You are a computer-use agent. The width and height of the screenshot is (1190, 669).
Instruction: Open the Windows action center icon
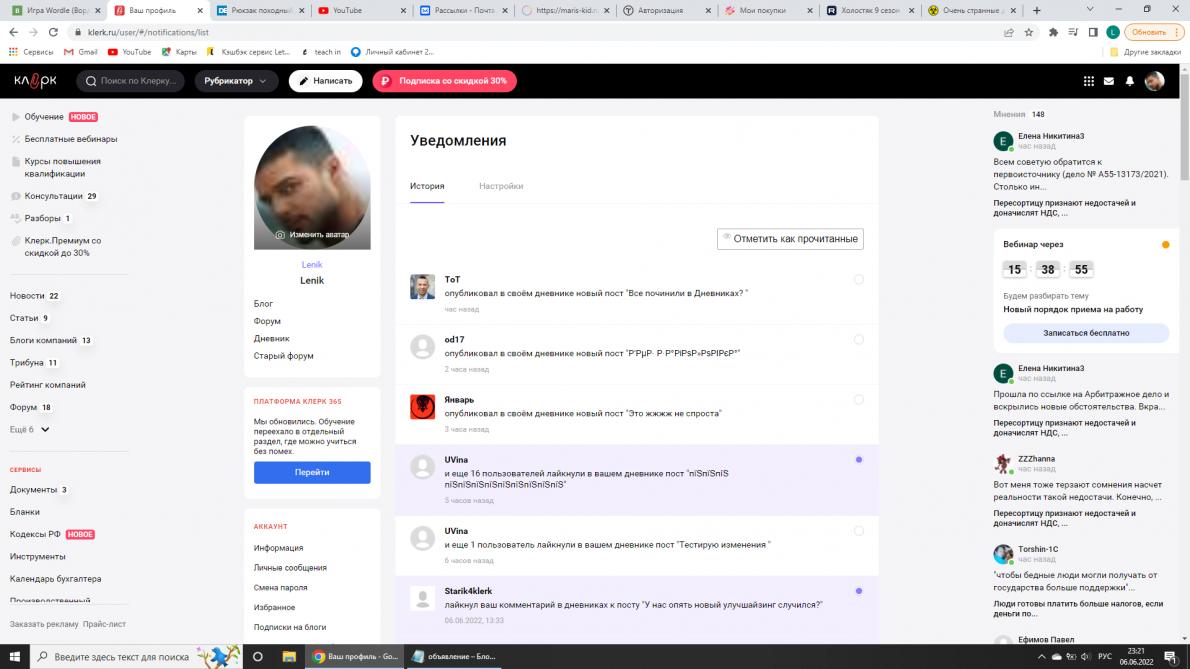tap(1170, 657)
